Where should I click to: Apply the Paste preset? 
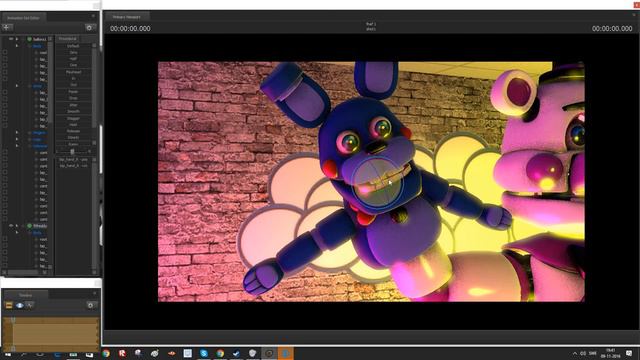tap(73, 92)
